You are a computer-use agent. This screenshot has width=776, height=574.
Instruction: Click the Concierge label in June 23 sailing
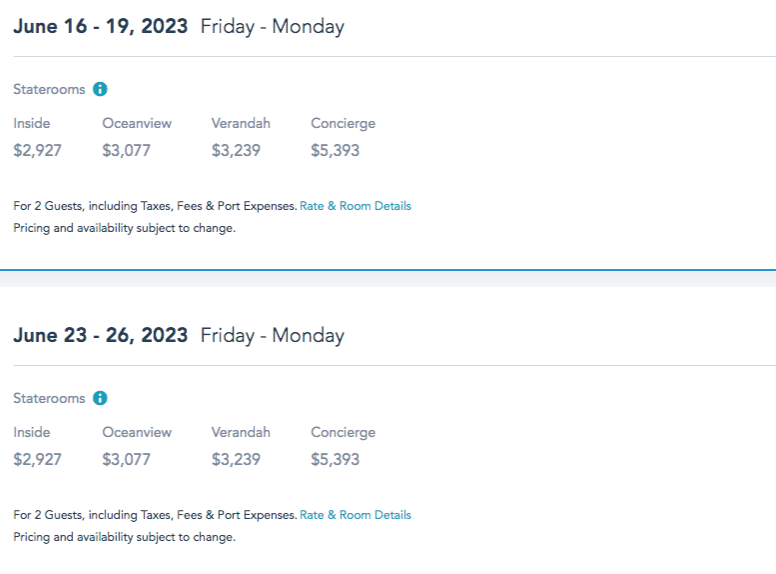[x=343, y=432]
